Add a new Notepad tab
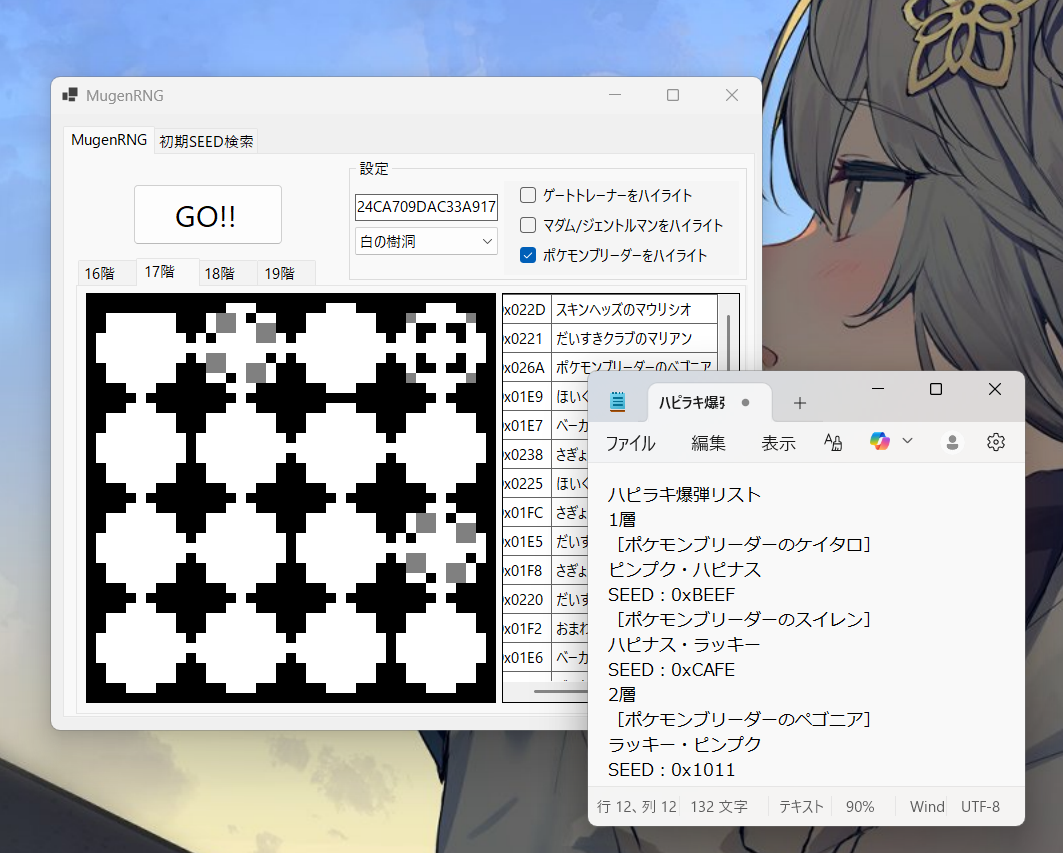The image size is (1063, 853). click(x=800, y=403)
